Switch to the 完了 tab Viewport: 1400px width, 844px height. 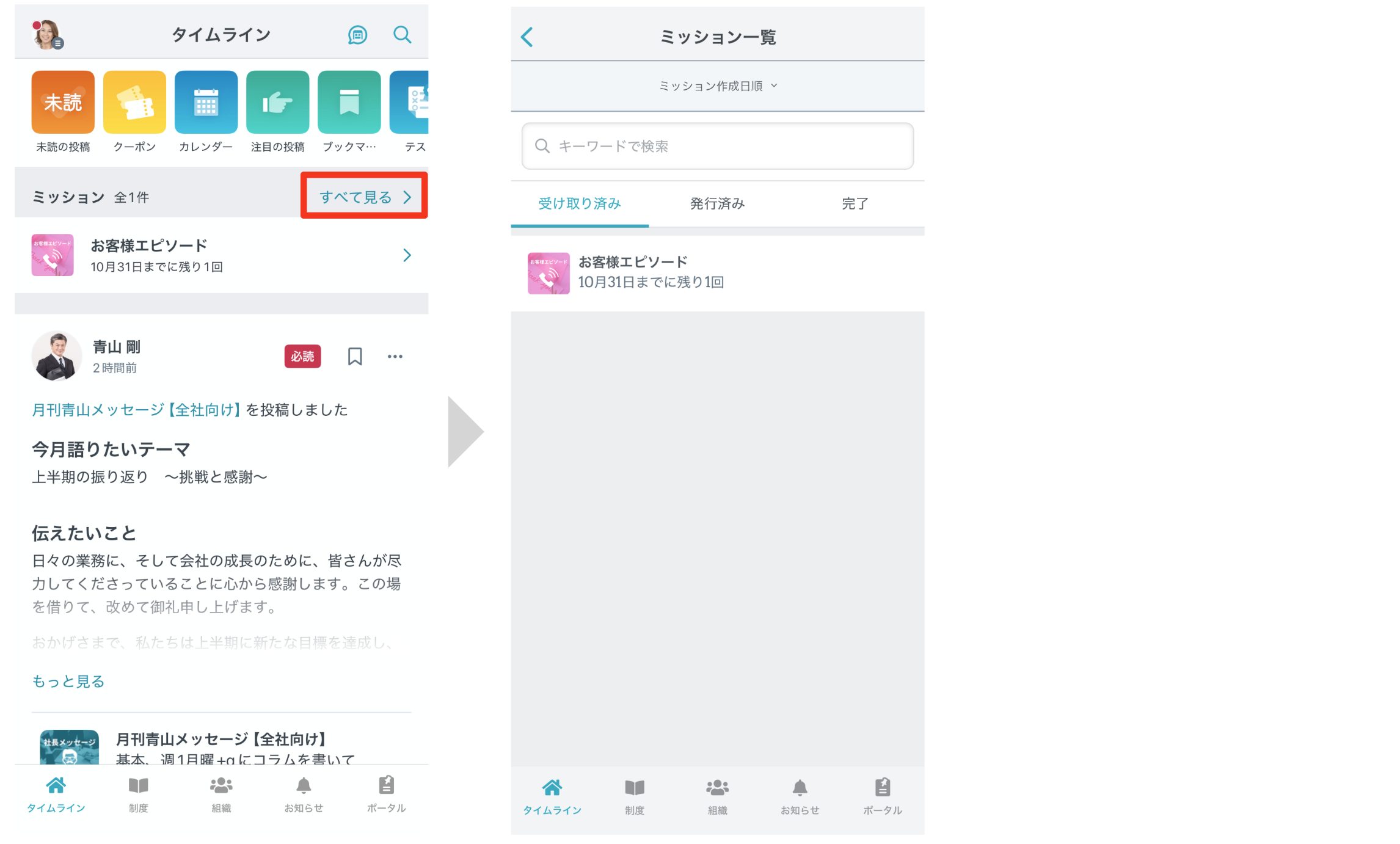pyautogui.click(x=855, y=204)
